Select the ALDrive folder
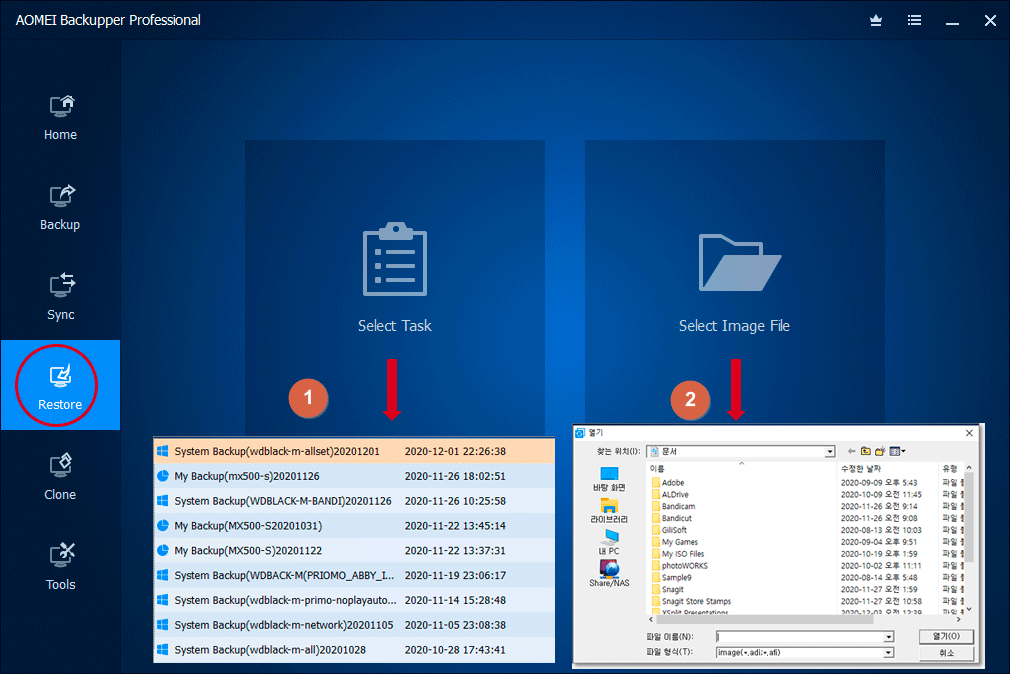 [670, 494]
